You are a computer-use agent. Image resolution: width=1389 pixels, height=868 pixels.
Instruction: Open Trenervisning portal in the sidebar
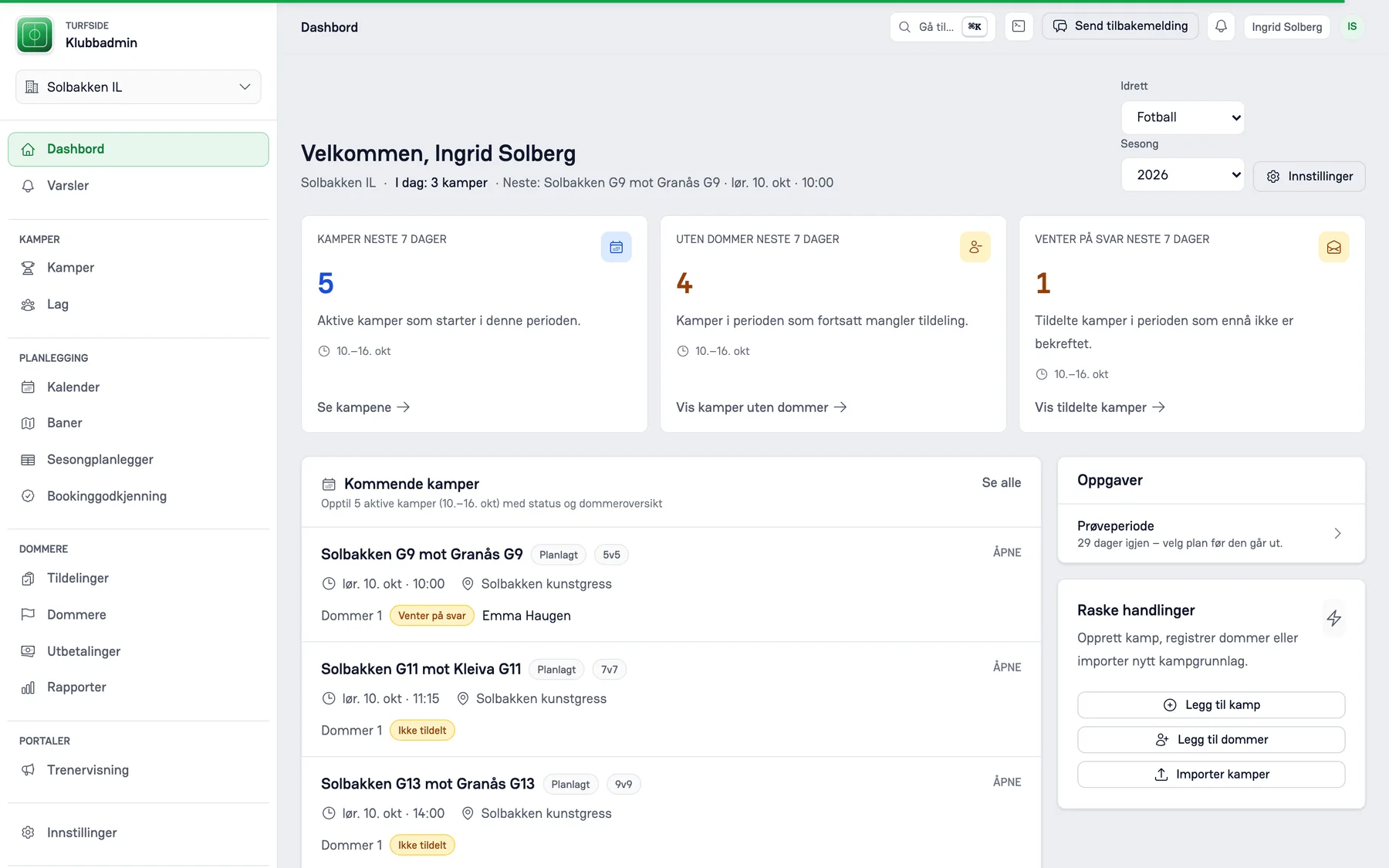coord(139,770)
